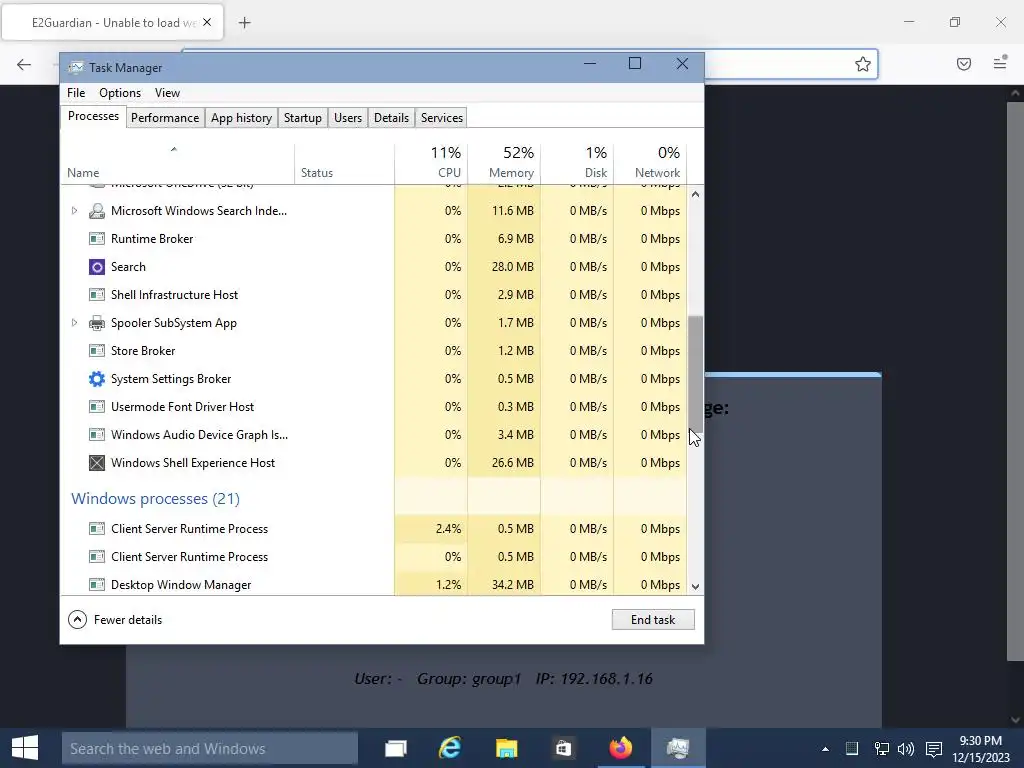This screenshot has height=768, width=1024.
Task: Select the Windows processes (21) group header
Action: (155, 499)
